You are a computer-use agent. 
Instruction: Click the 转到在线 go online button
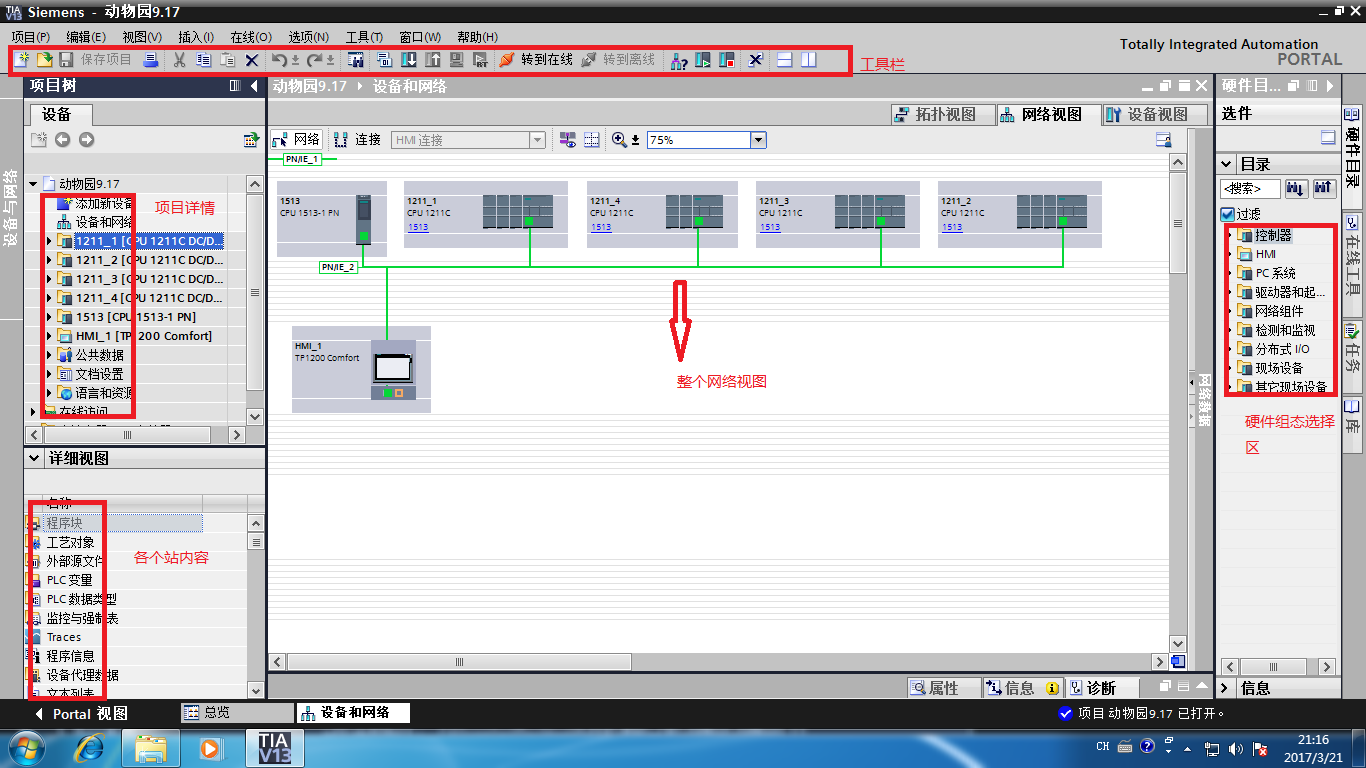[x=536, y=60]
